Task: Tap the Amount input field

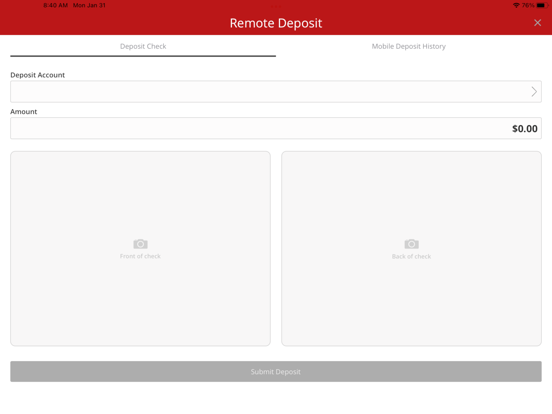Action: pyautogui.click(x=276, y=128)
